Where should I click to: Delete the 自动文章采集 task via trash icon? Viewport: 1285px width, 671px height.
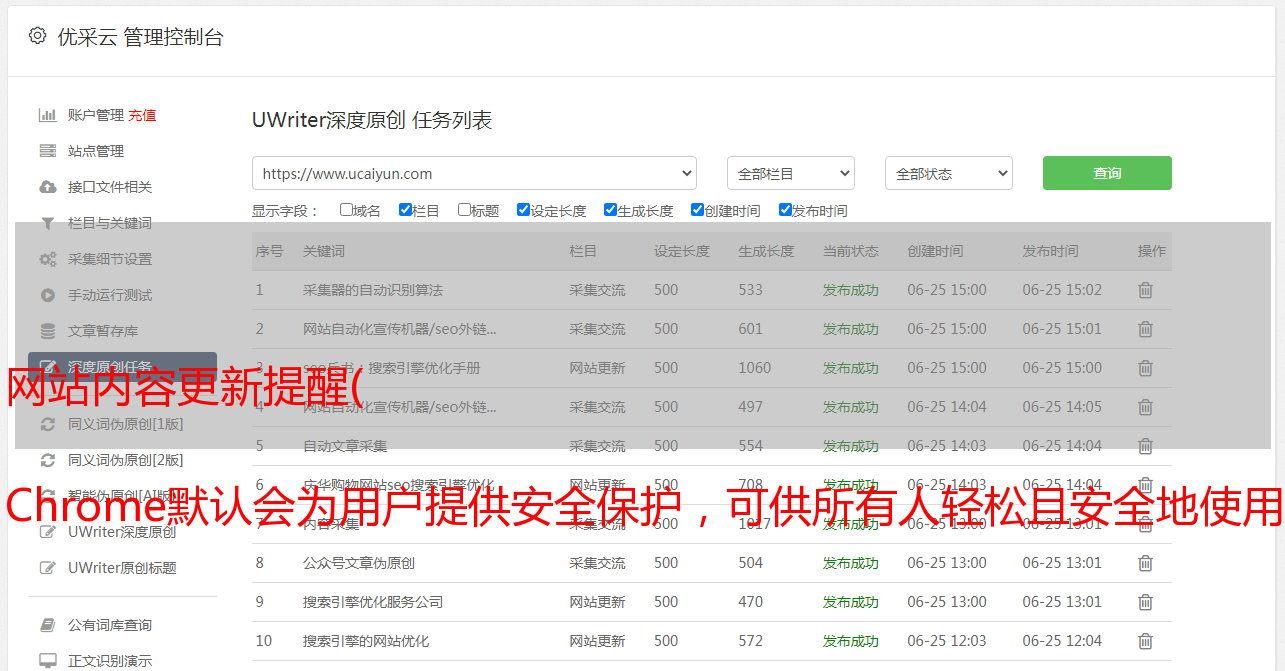click(x=1145, y=446)
